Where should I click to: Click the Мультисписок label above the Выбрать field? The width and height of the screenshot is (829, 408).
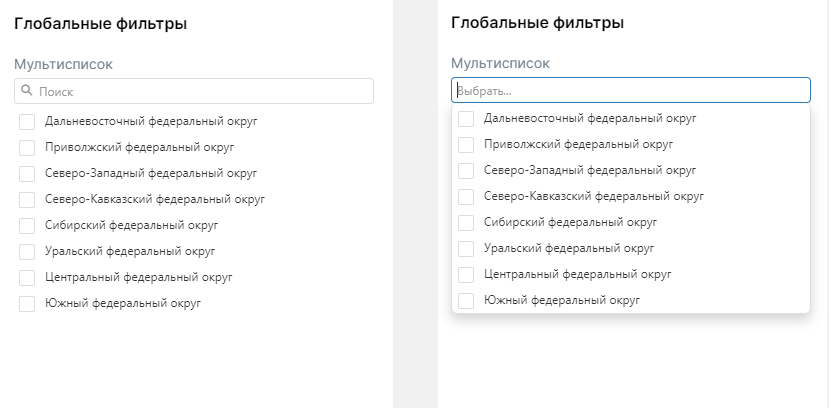pos(500,64)
